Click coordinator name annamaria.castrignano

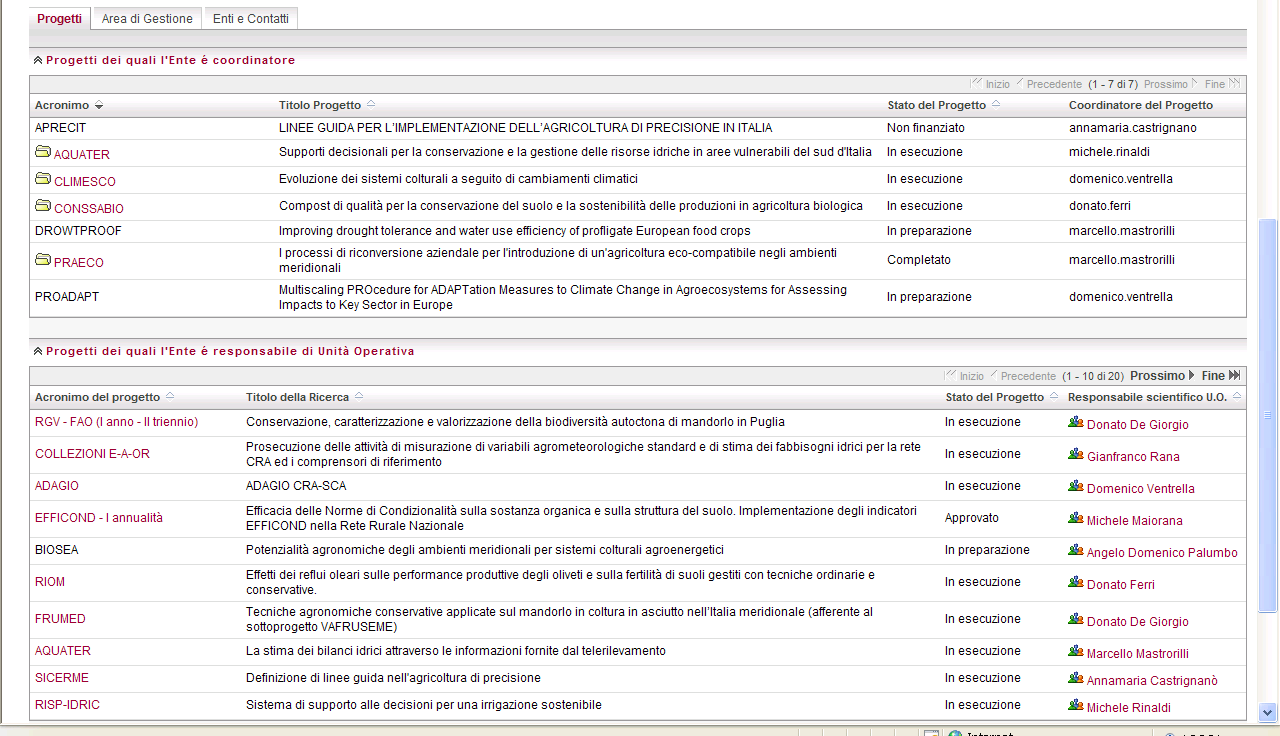[x=1133, y=128]
